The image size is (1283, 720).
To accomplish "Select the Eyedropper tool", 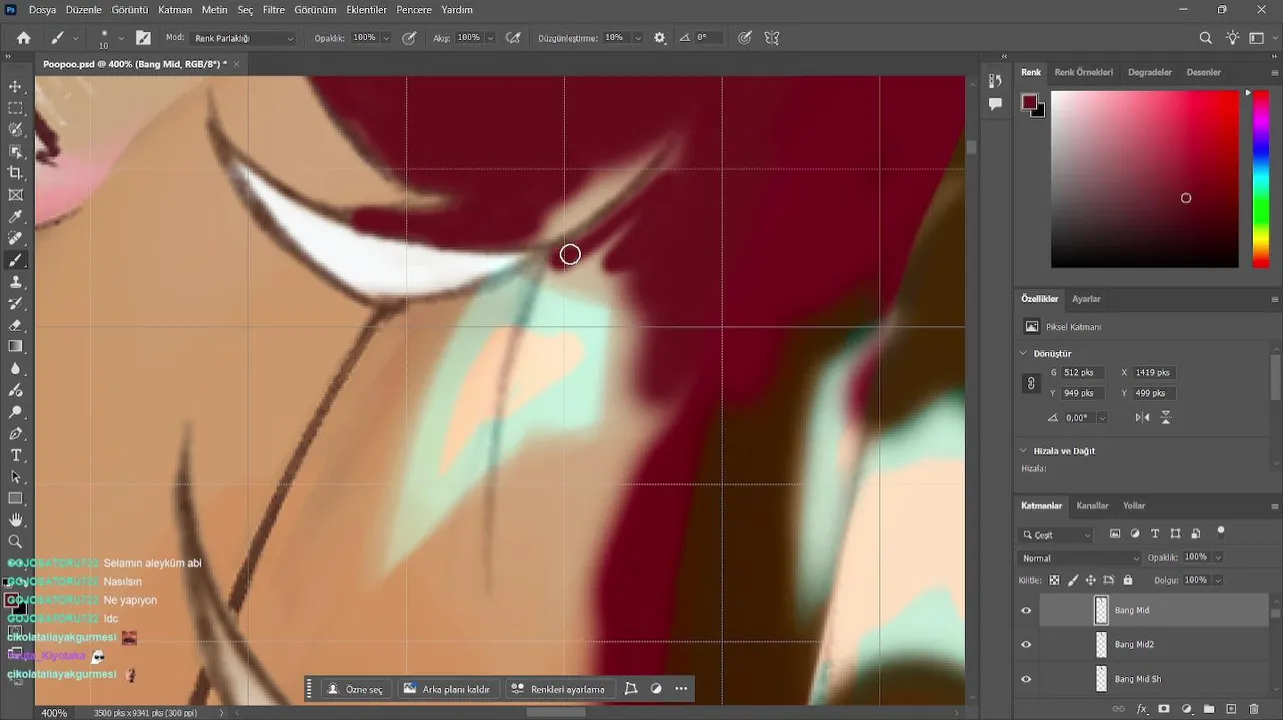I will 15,217.
